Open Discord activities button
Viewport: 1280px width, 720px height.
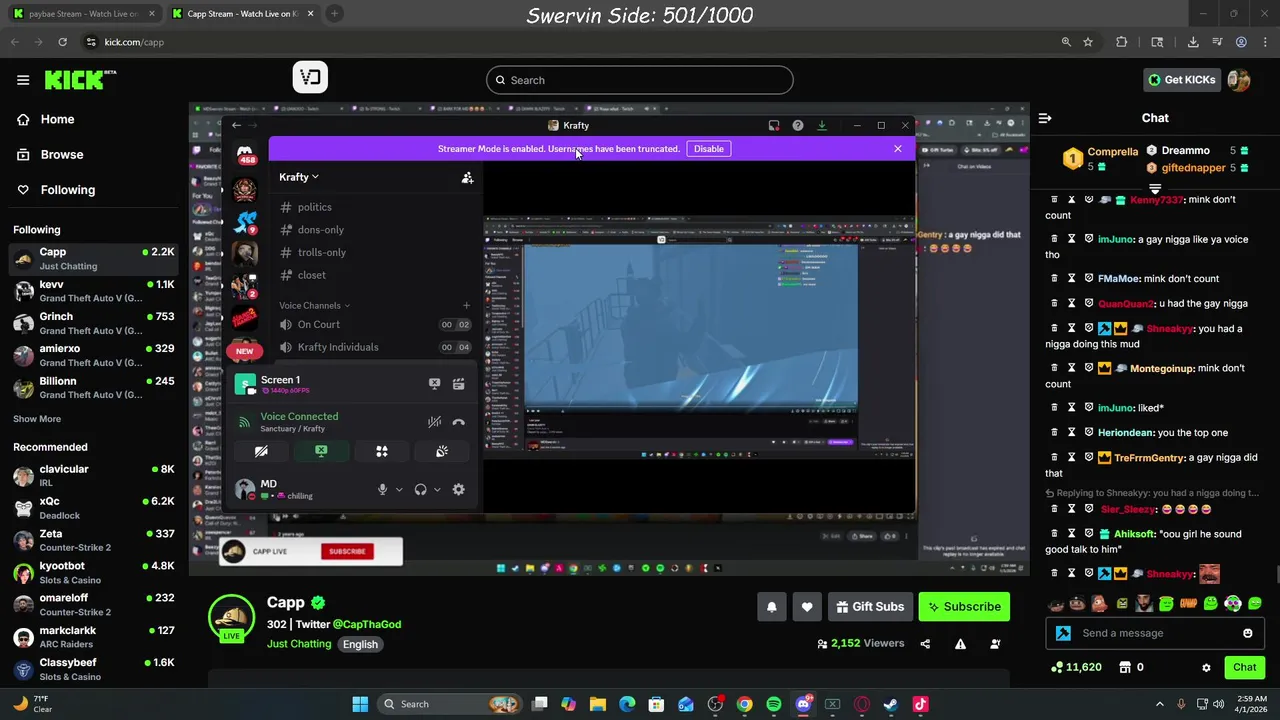(381, 451)
